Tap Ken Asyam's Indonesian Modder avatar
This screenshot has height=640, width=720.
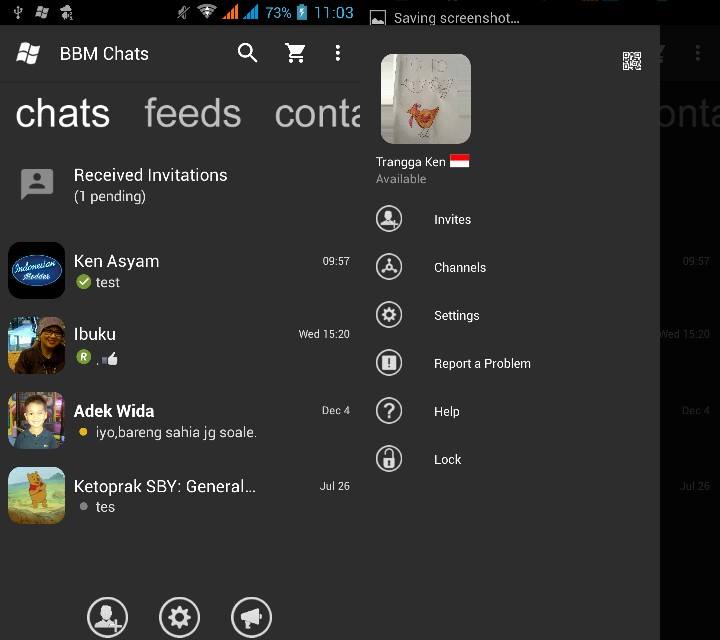tap(36, 270)
